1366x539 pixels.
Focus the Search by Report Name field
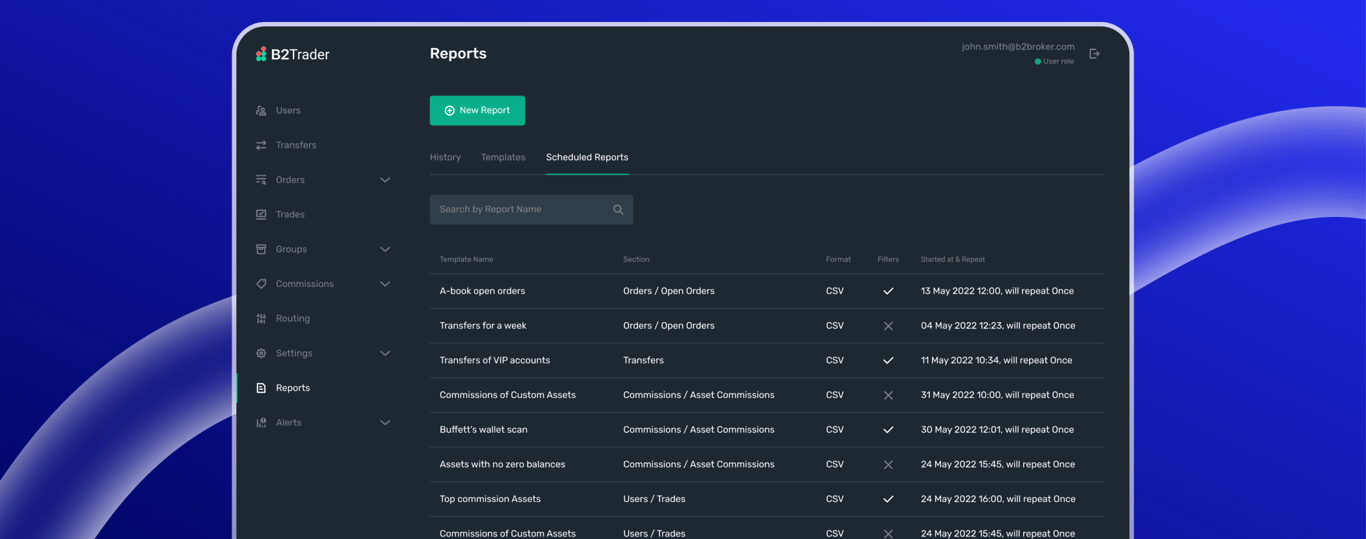pyautogui.click(x=520, y=210)
